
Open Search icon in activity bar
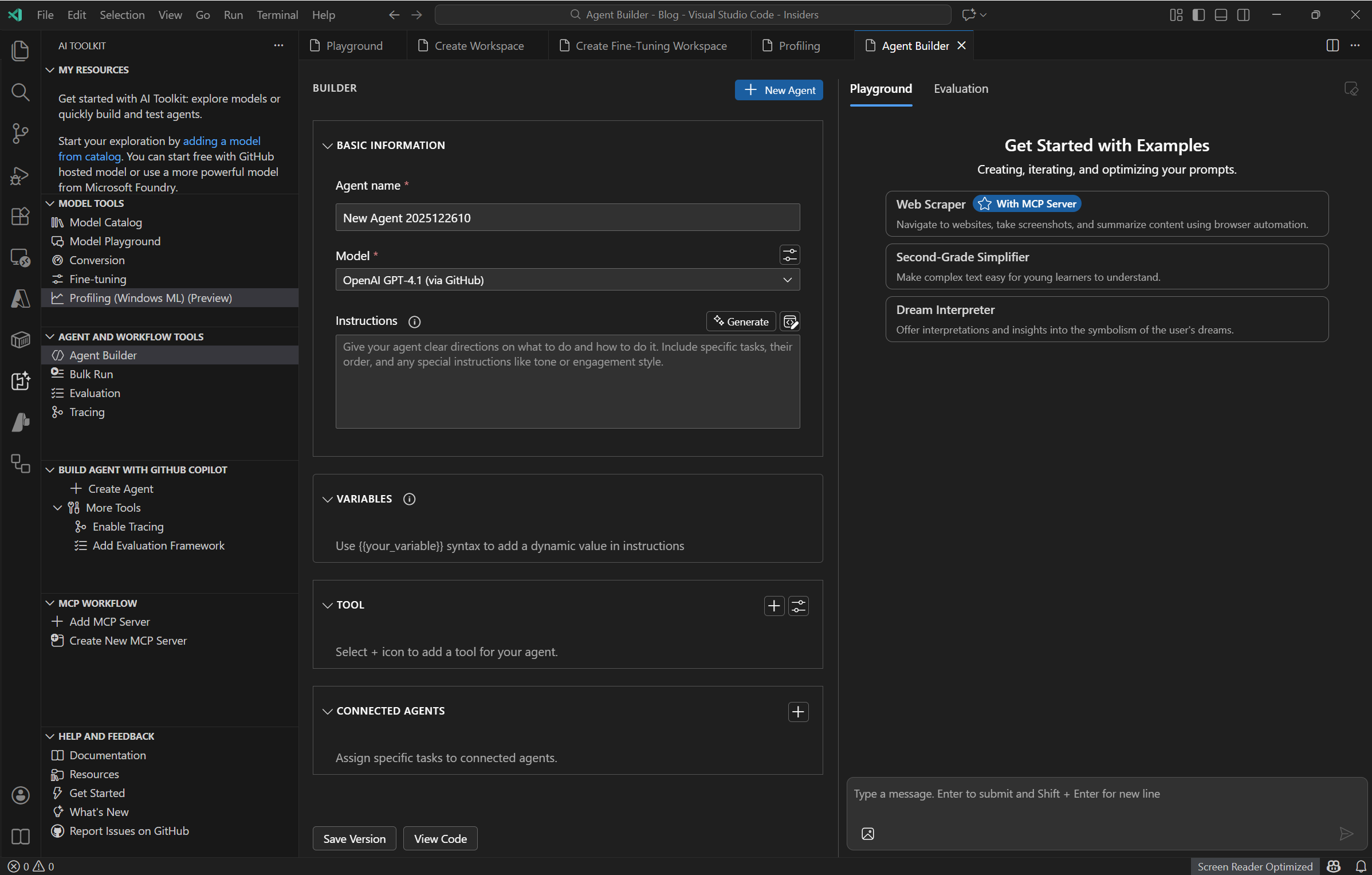(20, 92)
